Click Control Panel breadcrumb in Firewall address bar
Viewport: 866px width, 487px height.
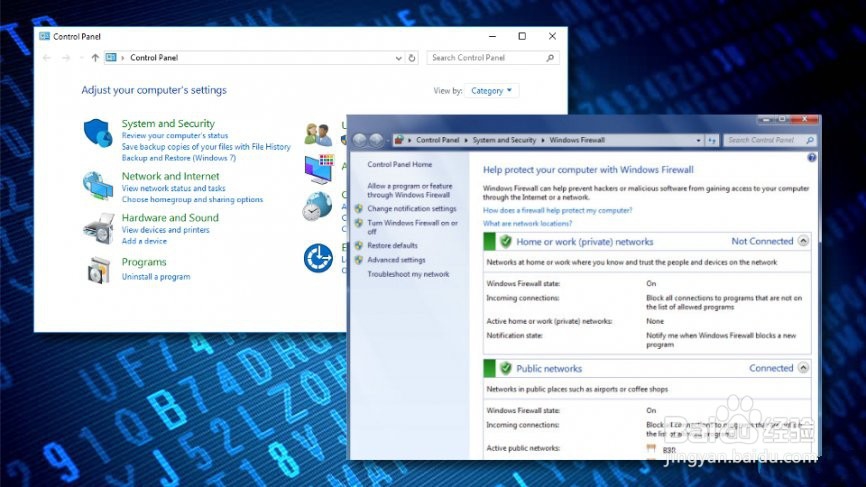click(x=437, y=140)
